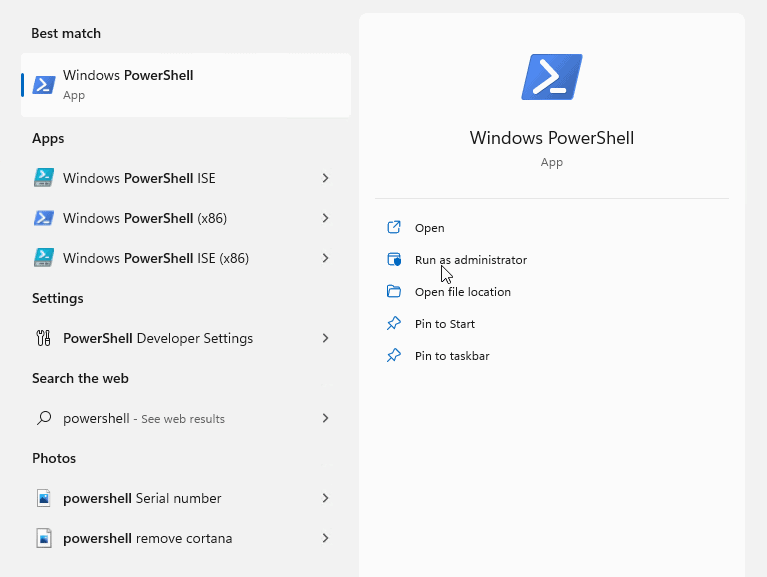Click the Open file location folder icon
This screenshot has width=767, height=577.
[x=394, y=291]
